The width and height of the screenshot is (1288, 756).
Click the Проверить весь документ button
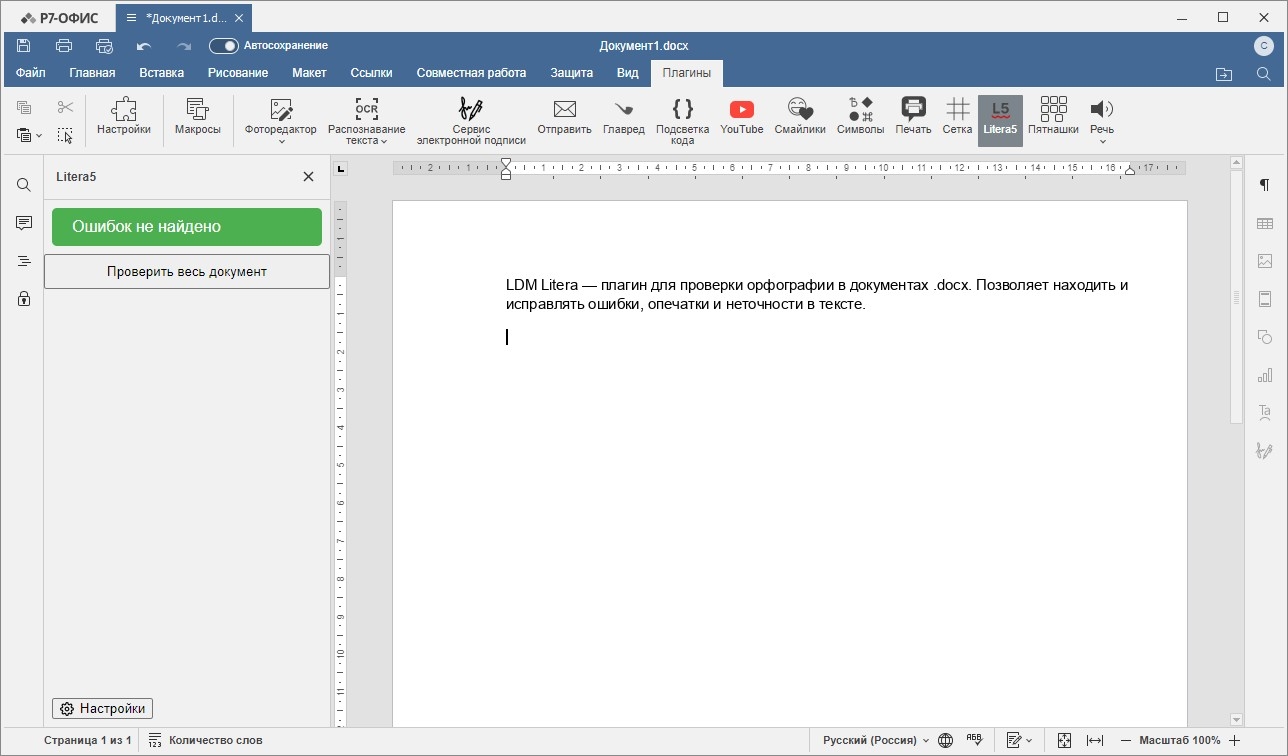[x=187, y=271]
